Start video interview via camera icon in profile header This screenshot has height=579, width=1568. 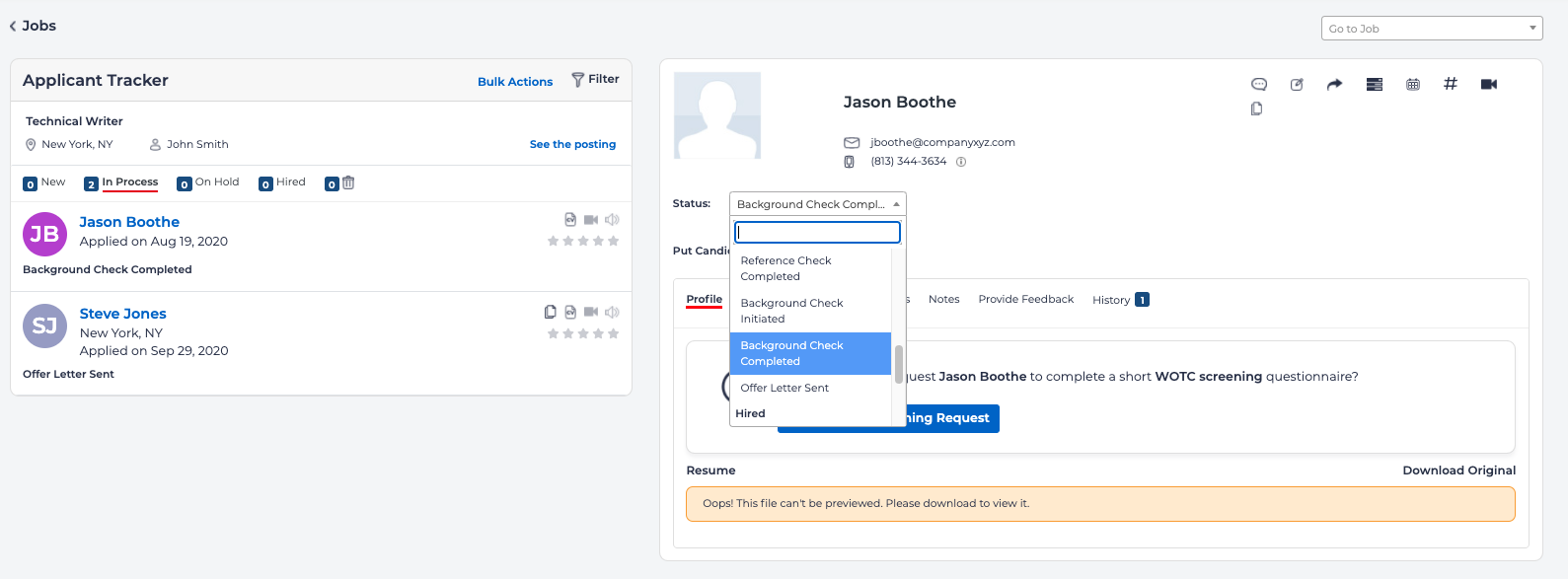(1489, 84)
